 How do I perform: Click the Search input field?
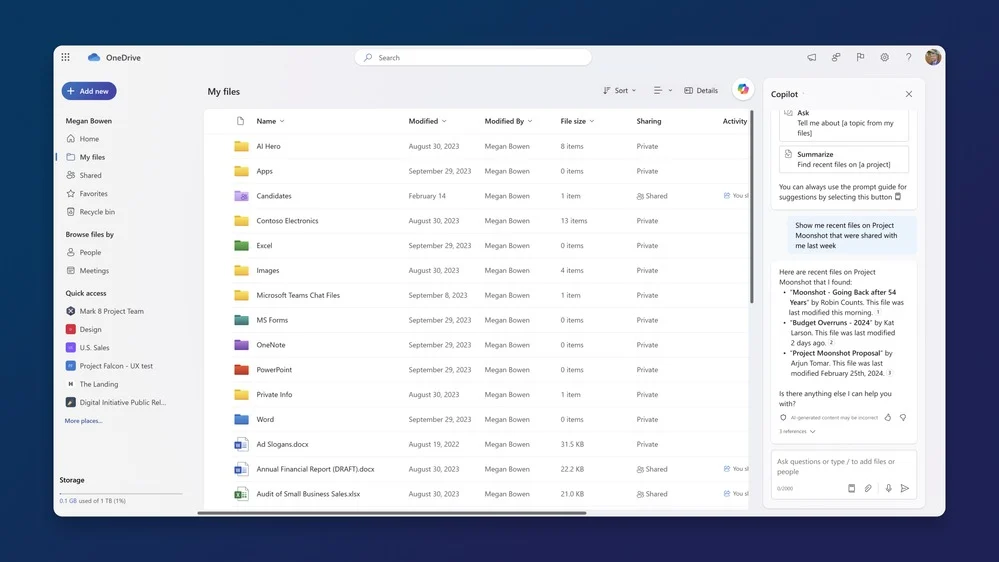(473, 57)
